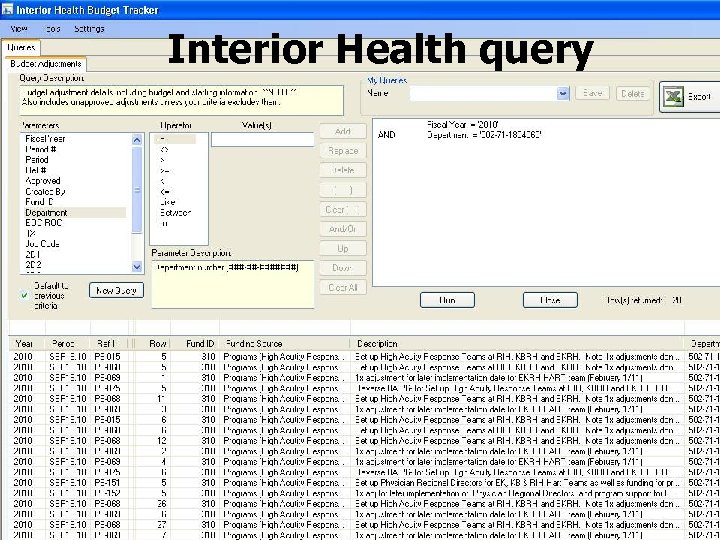Click the Funding Source column header
This screenshot has width=720, height=540.
(285, 343)
